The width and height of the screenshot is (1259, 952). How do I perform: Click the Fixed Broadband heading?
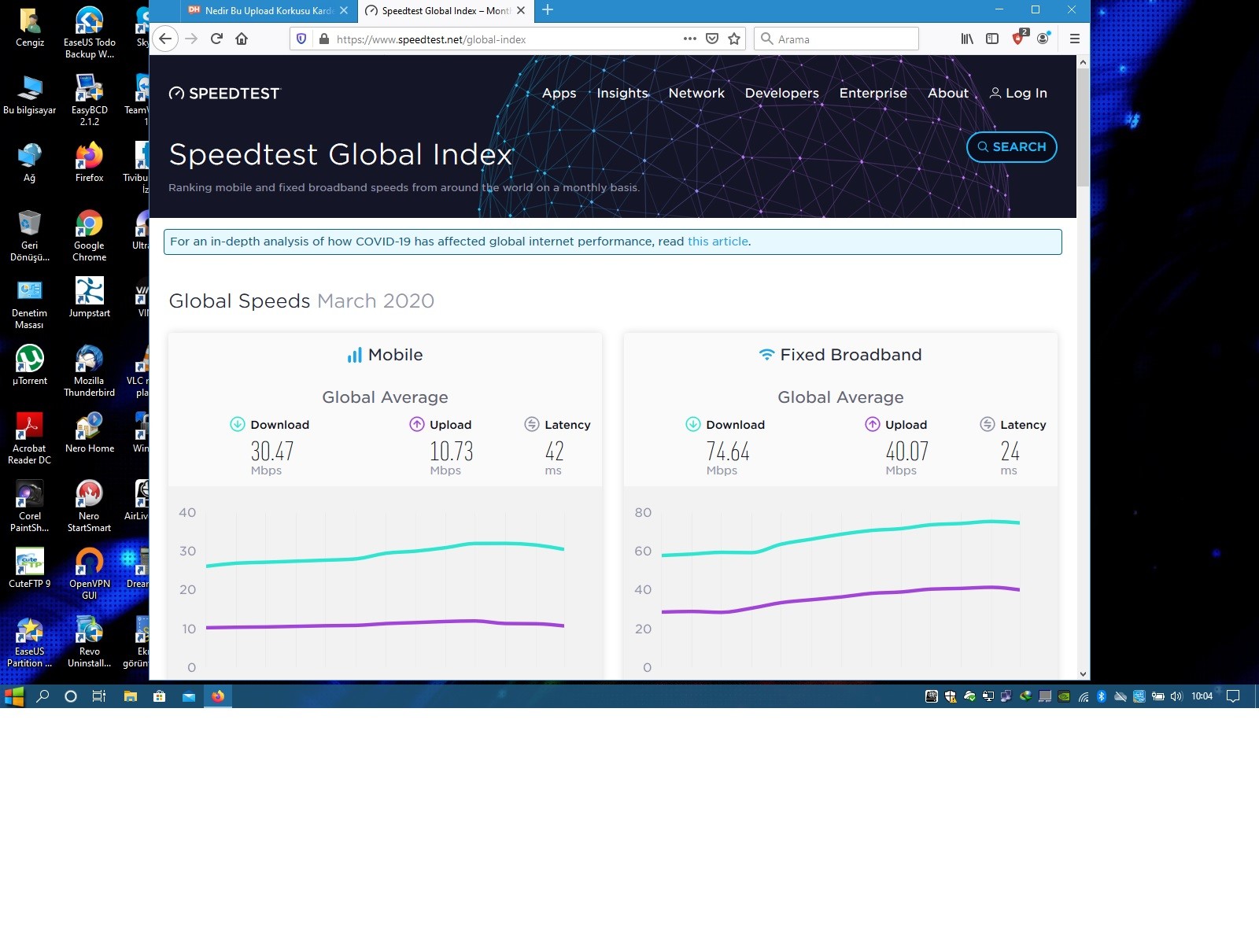pyautogui.click(x=840, y=355)
